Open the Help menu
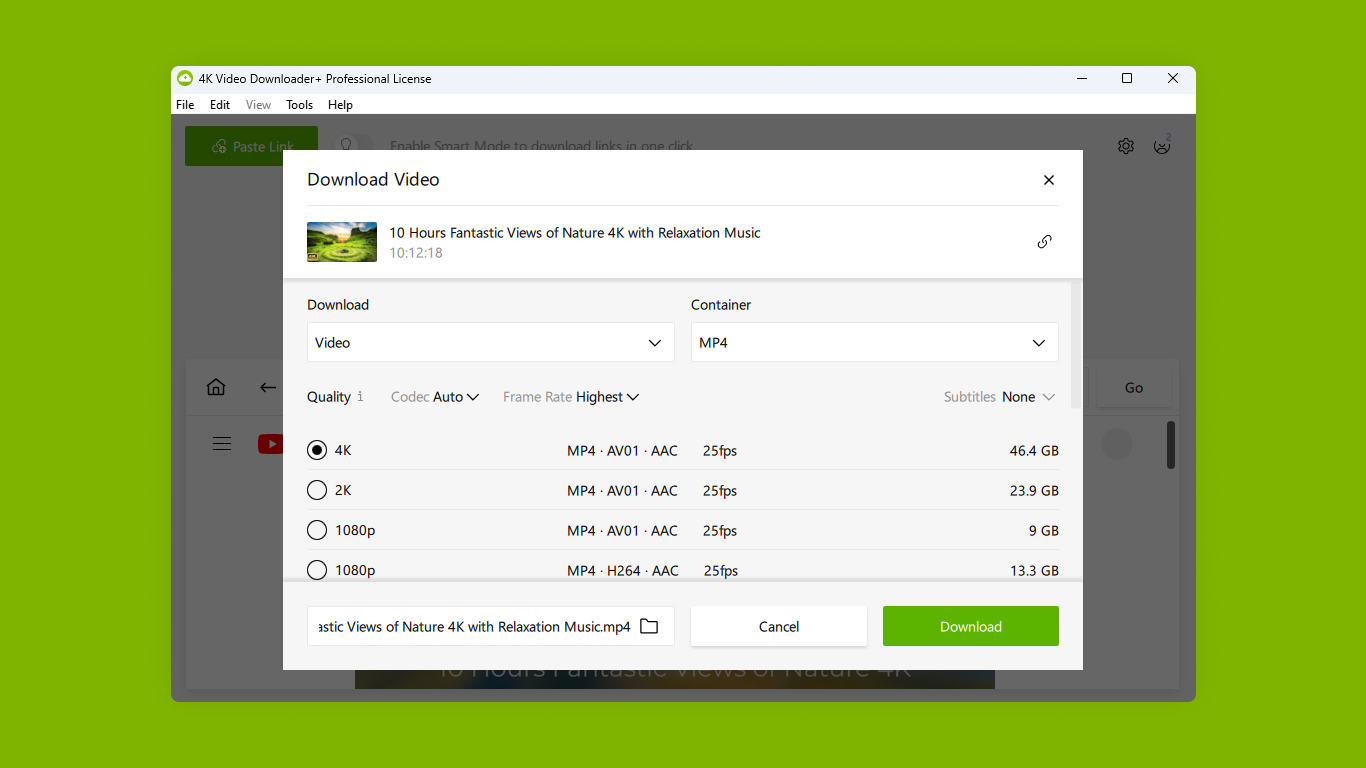 340,104
